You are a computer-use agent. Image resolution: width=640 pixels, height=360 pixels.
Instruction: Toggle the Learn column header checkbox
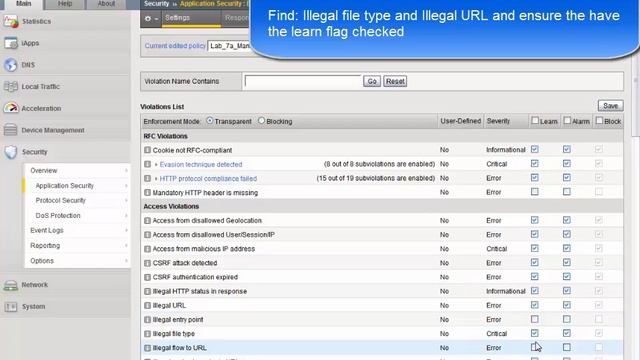(x=535, y=121)
